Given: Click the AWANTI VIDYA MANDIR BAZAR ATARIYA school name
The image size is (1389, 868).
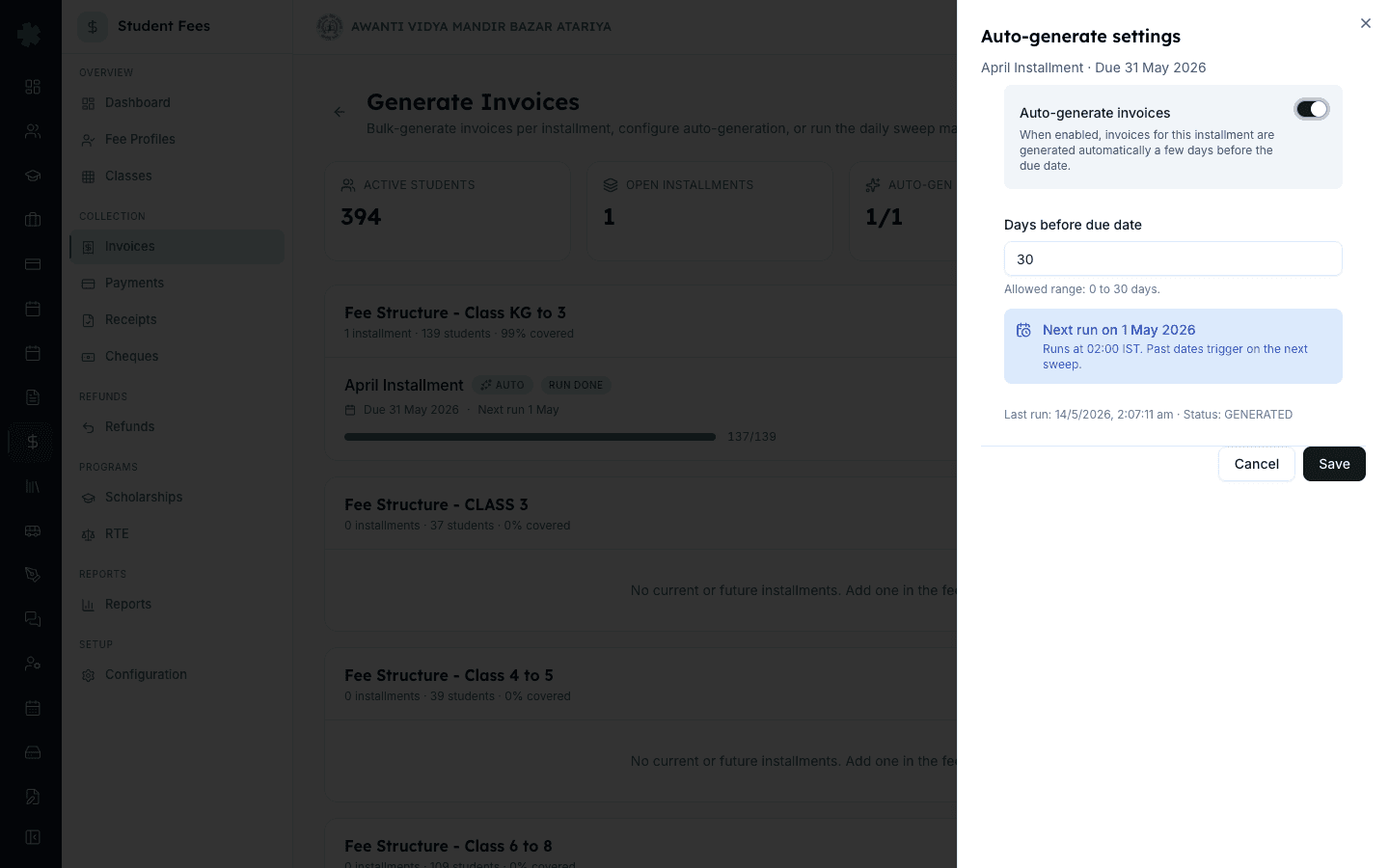Looking at the screenshot, I should pyautogui.click(x=481, y=27).
